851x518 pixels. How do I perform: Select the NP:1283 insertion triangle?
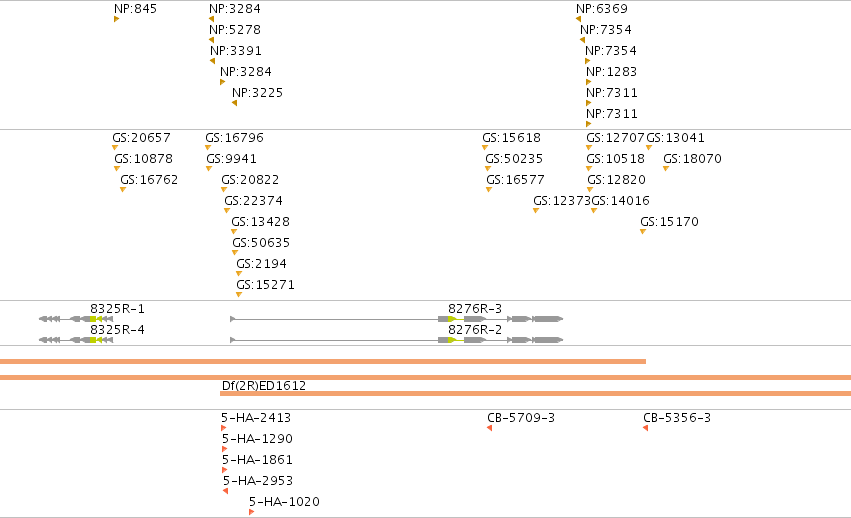pos(588,83)
